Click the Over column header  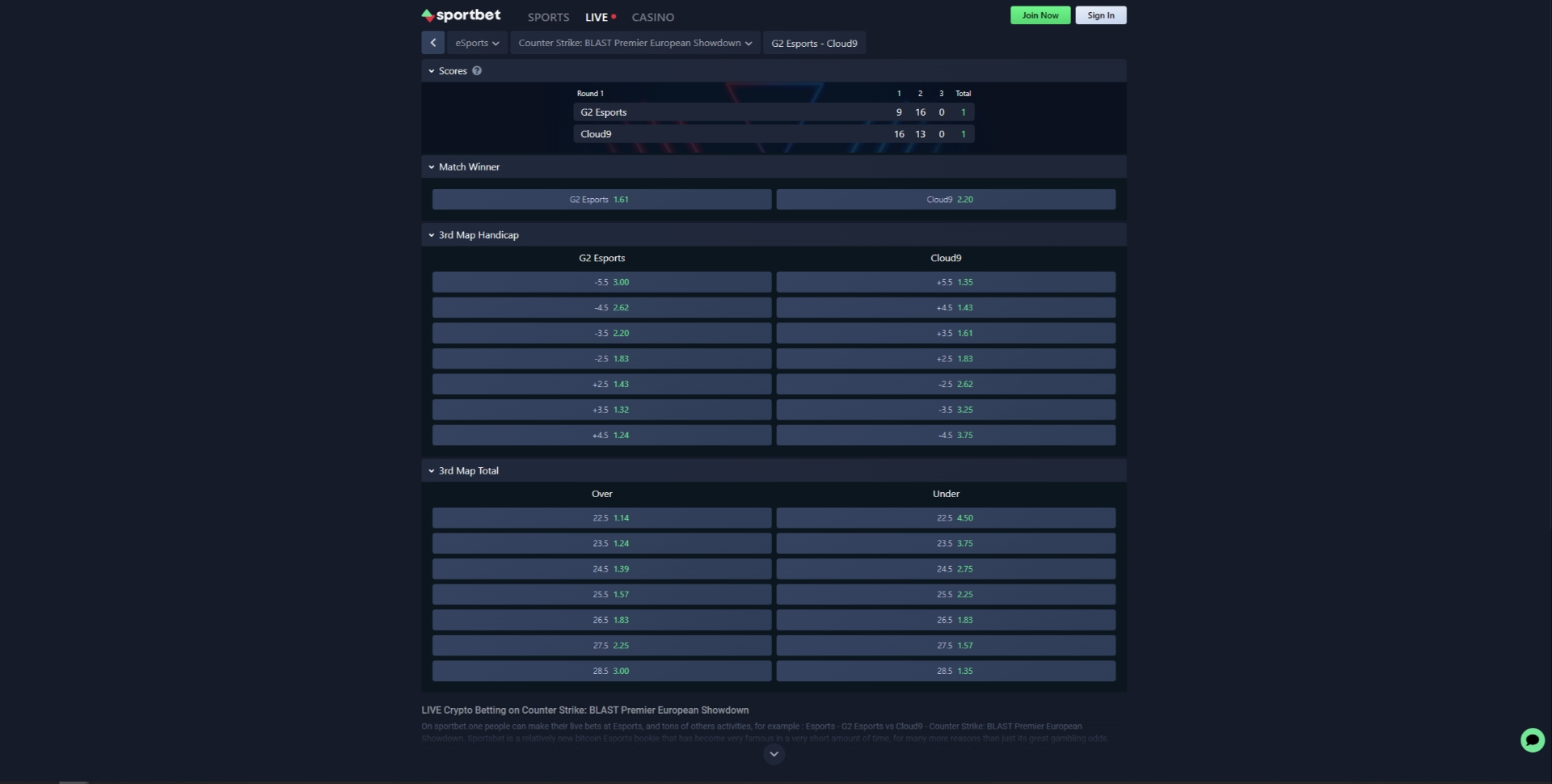[x=601, y=494]
